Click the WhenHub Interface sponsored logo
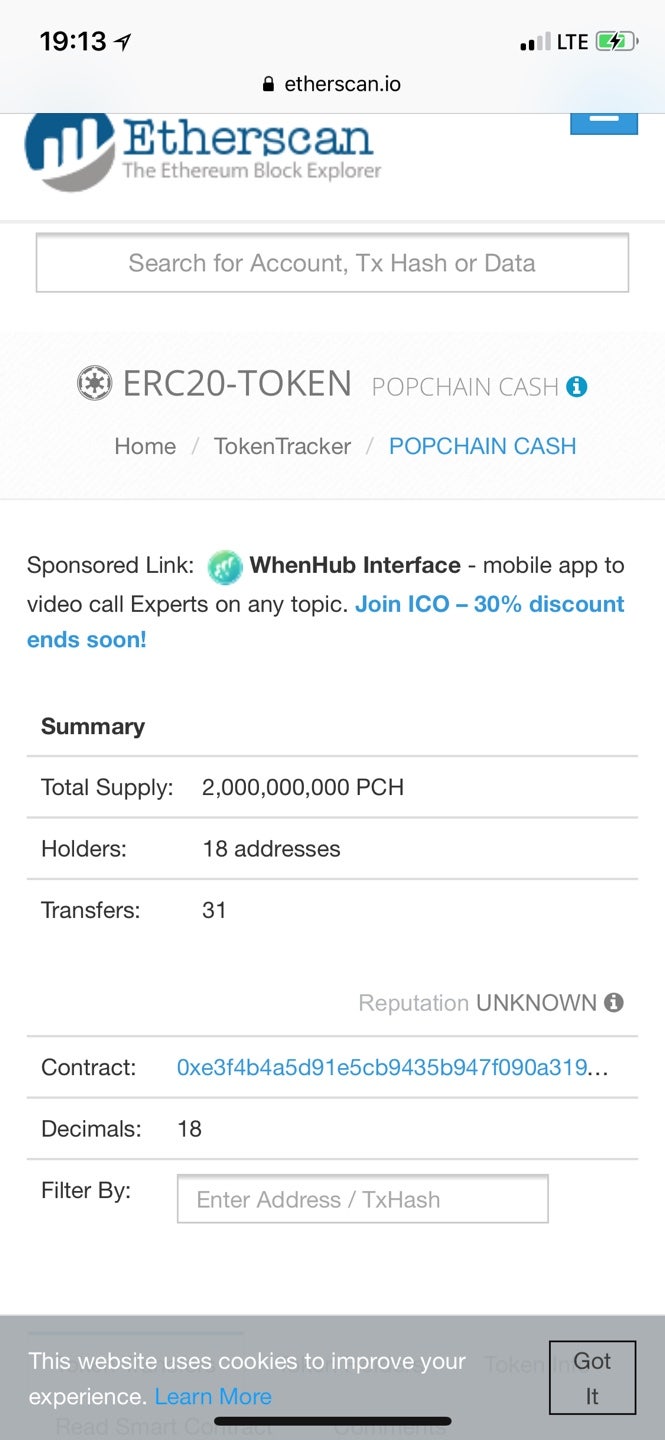The width and height of the screenshot is (665, 1440). click(x=226, y=565)
